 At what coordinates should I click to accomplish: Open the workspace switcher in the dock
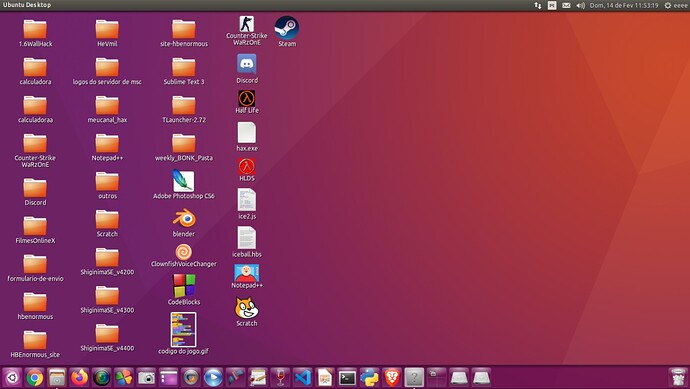coord(437,378)
